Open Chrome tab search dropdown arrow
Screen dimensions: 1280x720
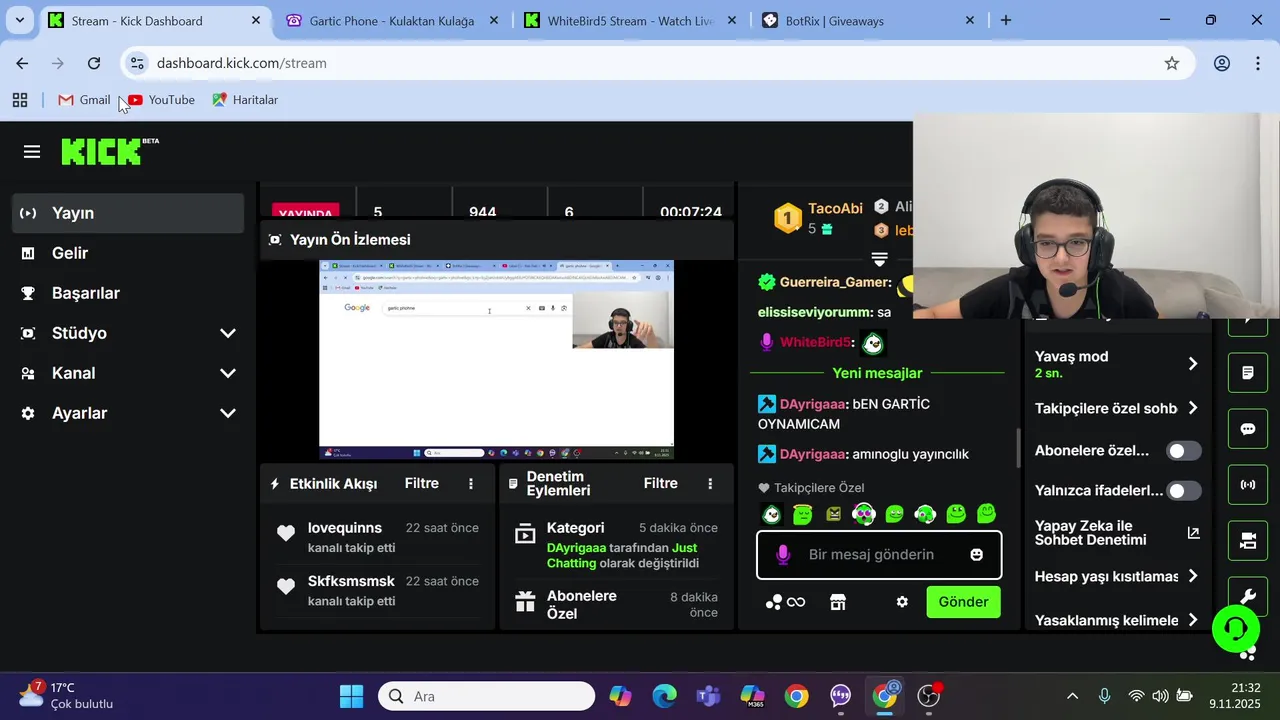tap(19, 20)
